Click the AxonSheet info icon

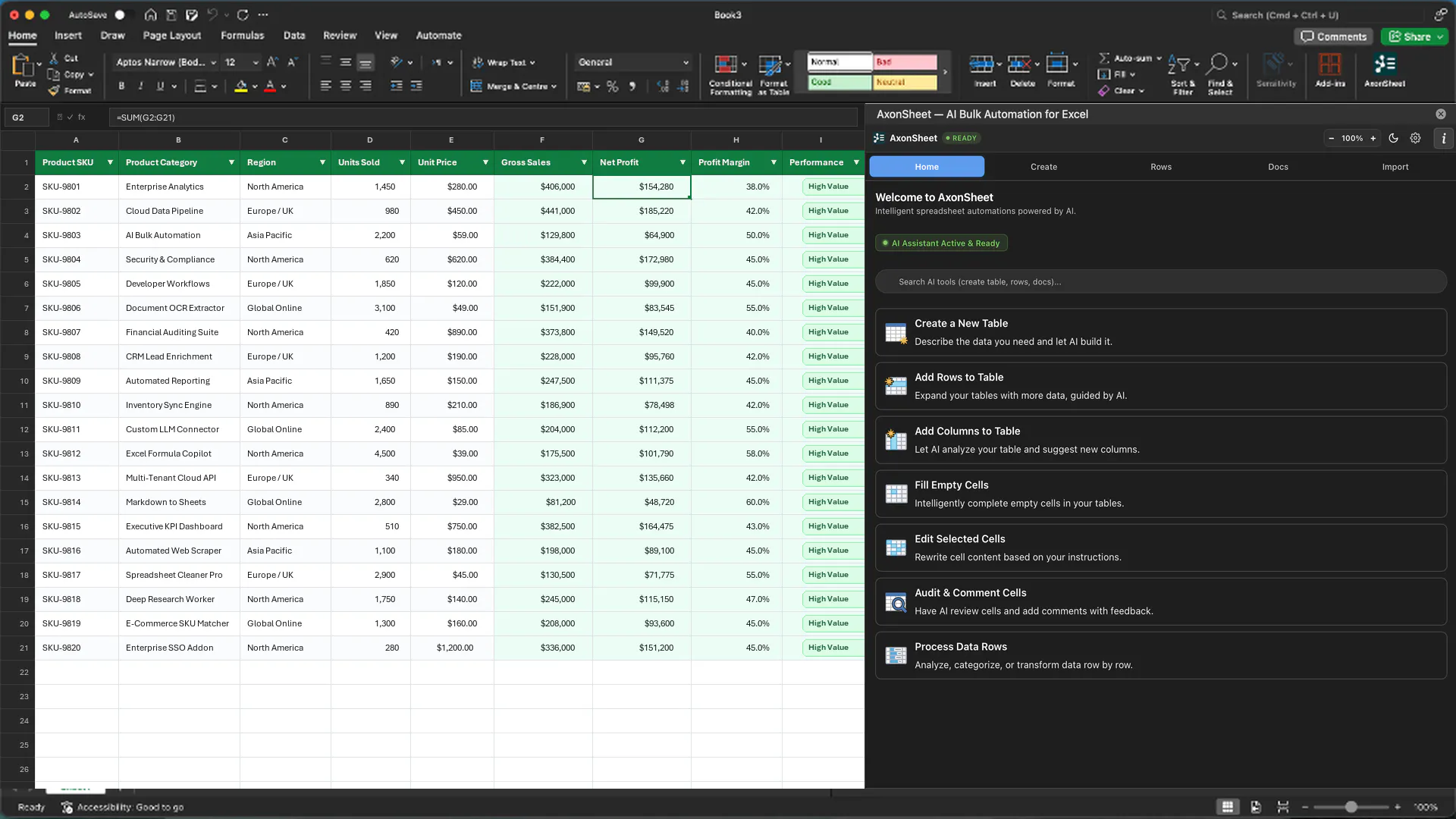tap(1444, 139)
